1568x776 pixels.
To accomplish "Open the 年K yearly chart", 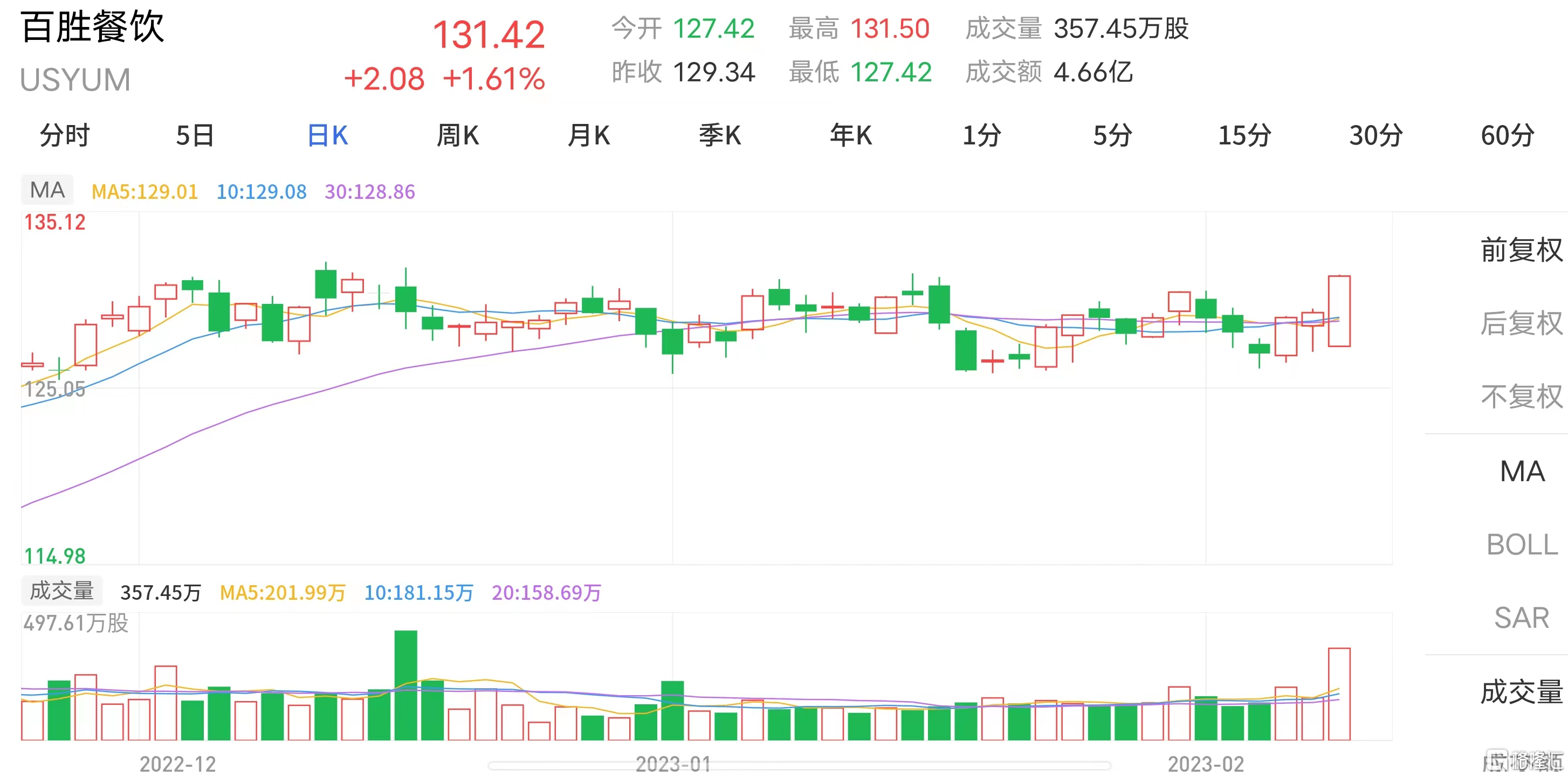I will click(x=850, y=135).
